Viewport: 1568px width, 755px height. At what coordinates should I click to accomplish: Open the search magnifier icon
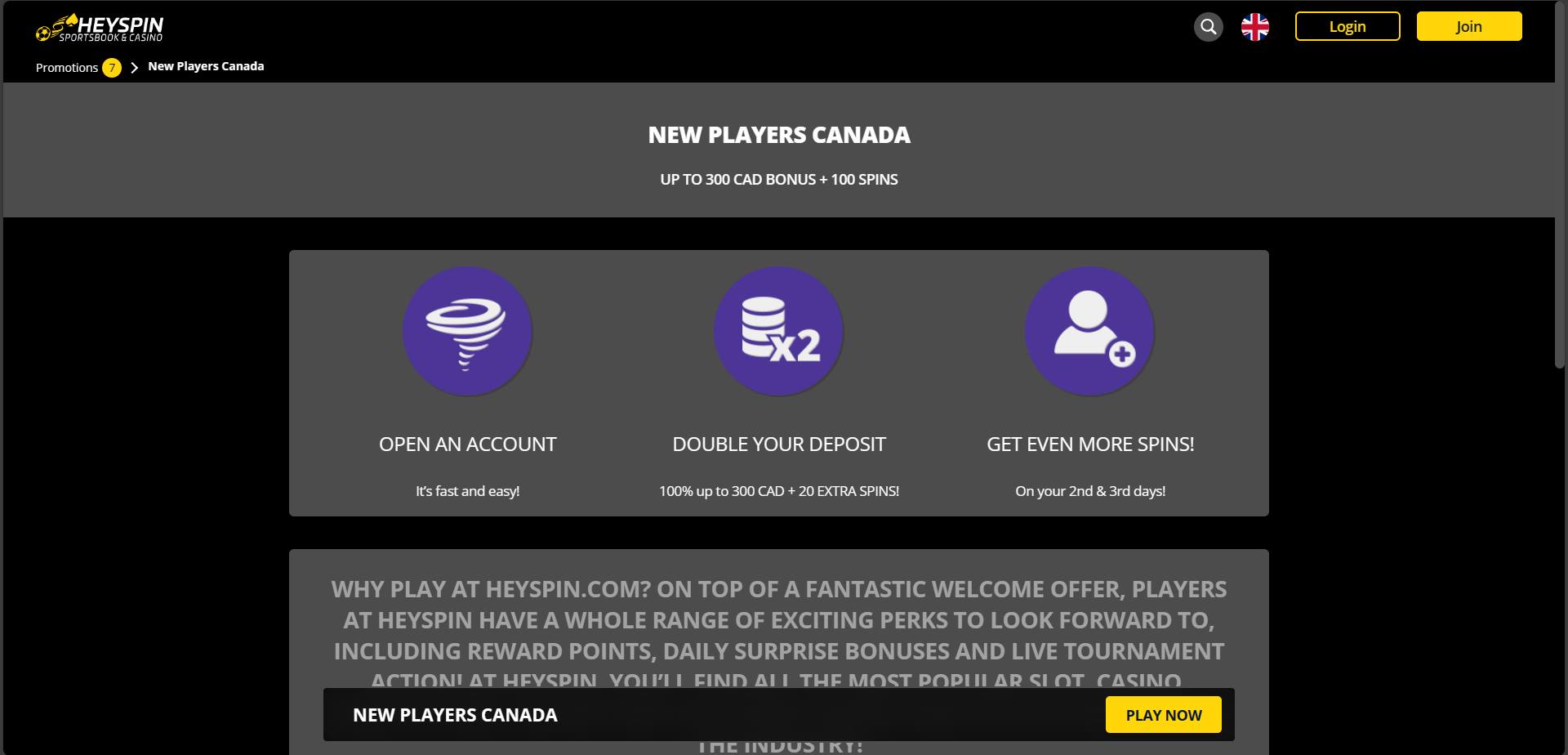(x=1208, y=27)
